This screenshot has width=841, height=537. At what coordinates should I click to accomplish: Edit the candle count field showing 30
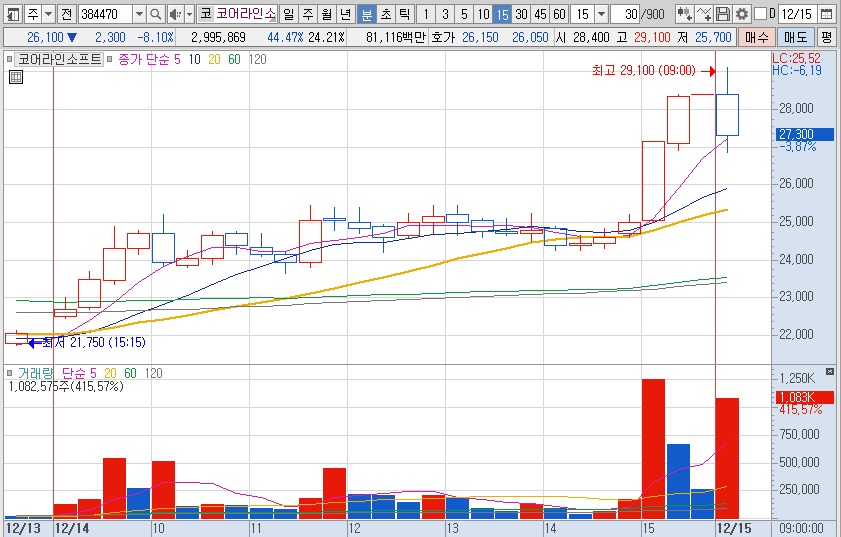click(625, 14)
